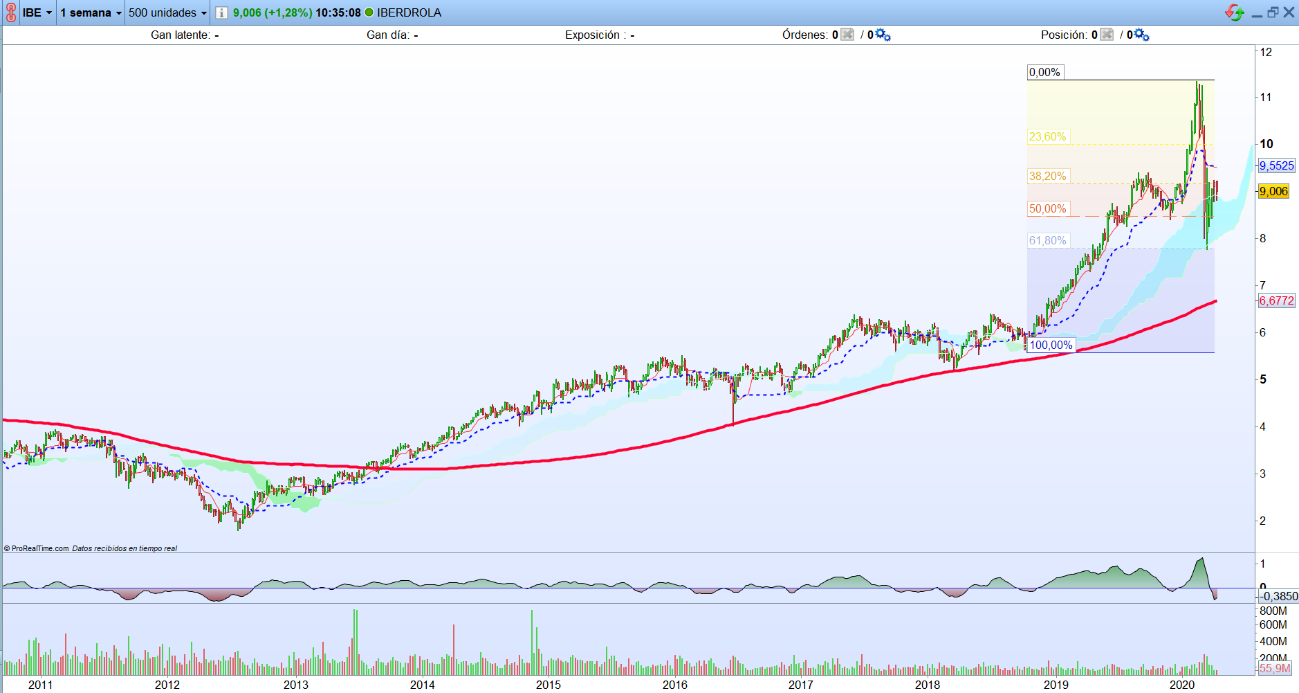Click the 9,006 (+1,28%) price quote
The width and height of the screenshot is (1299, 693).
(x=271, y=13)
